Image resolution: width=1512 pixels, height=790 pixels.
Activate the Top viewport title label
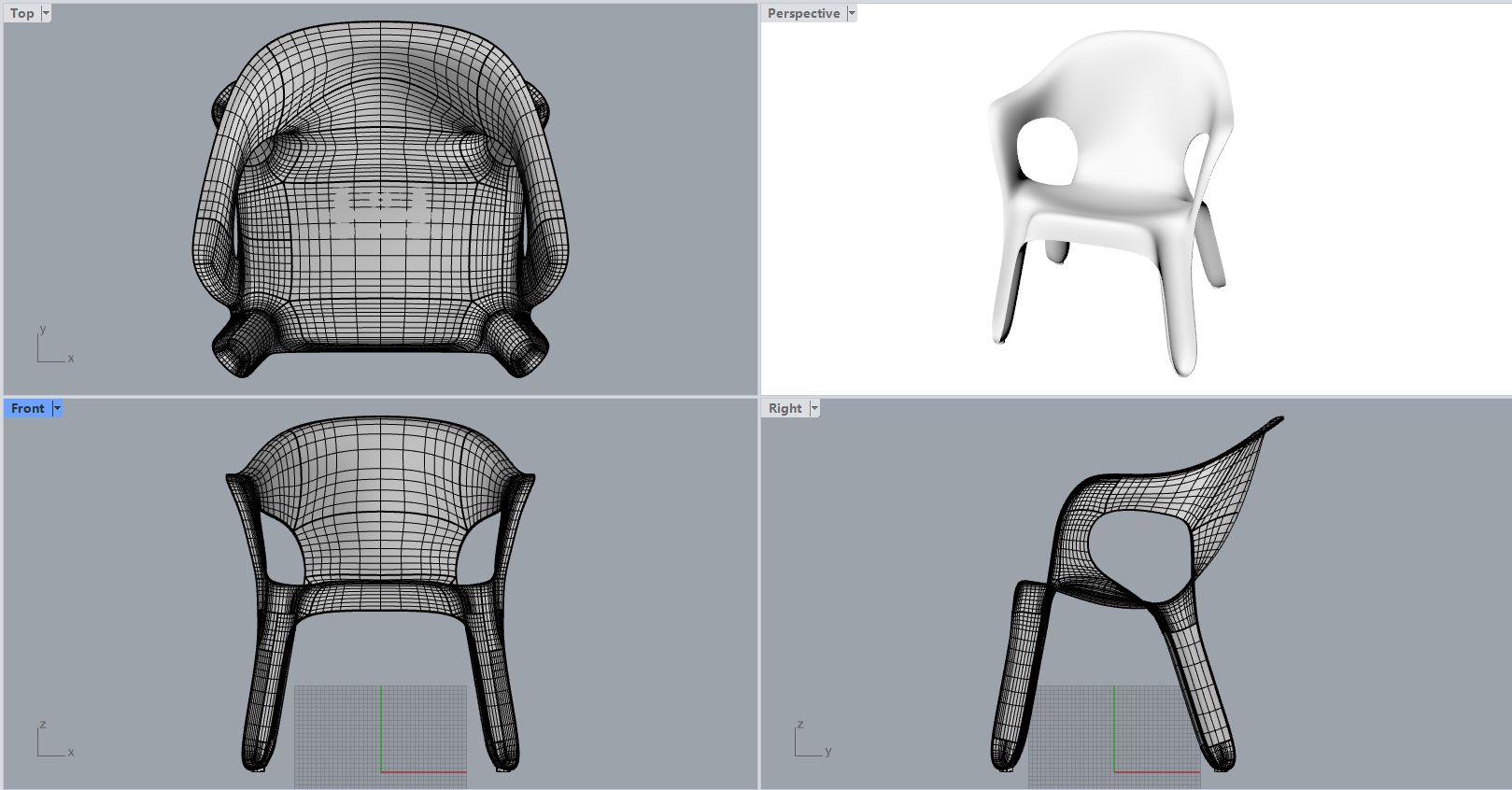(21, 13)
